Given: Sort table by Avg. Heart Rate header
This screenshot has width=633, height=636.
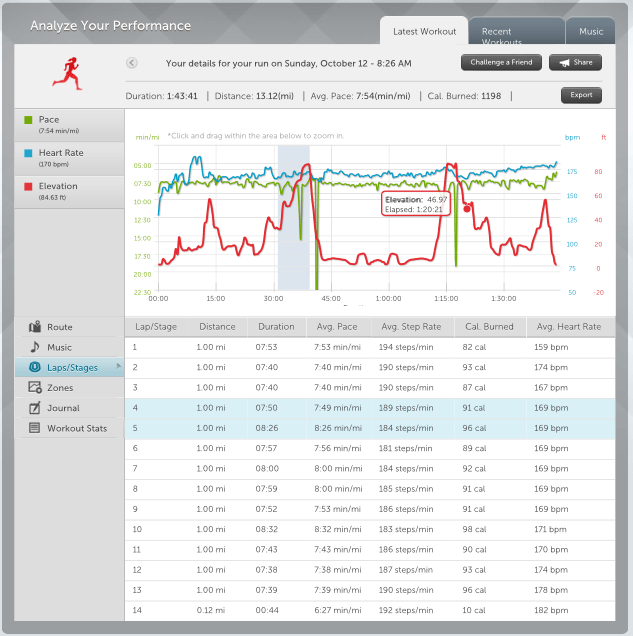Looking at the screenshot, I should (x=568, y=327).
